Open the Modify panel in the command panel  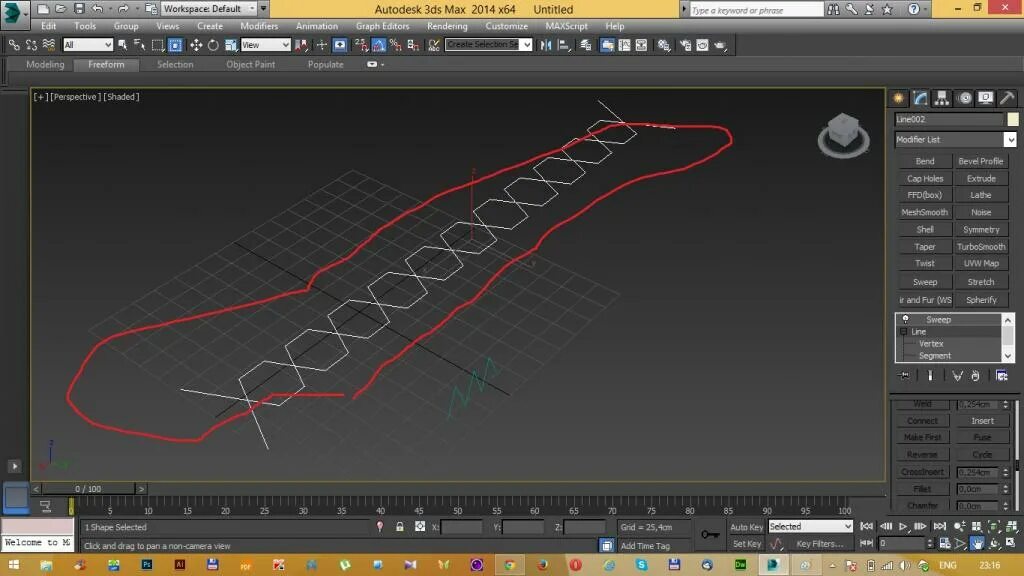click(919, 97)
